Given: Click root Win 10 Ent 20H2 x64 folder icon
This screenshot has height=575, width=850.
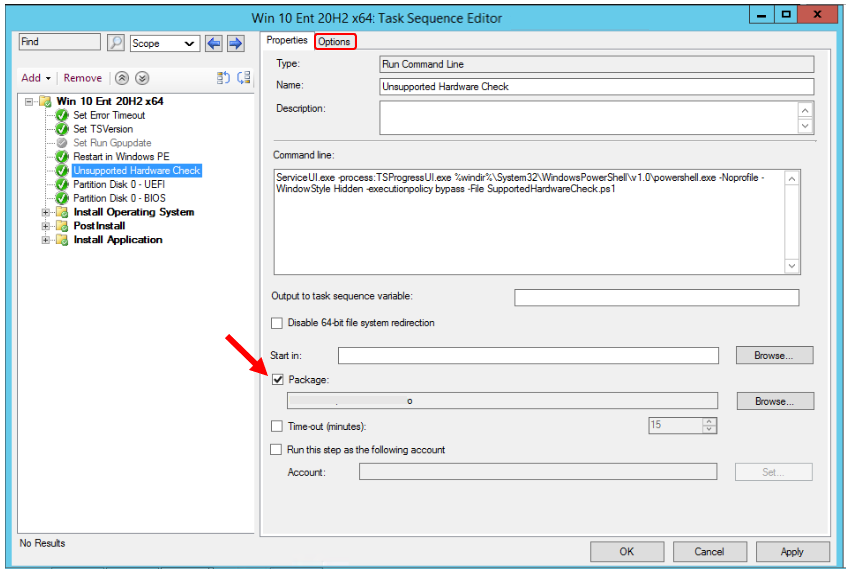Looking at the screenshot, I should point(46,101).
